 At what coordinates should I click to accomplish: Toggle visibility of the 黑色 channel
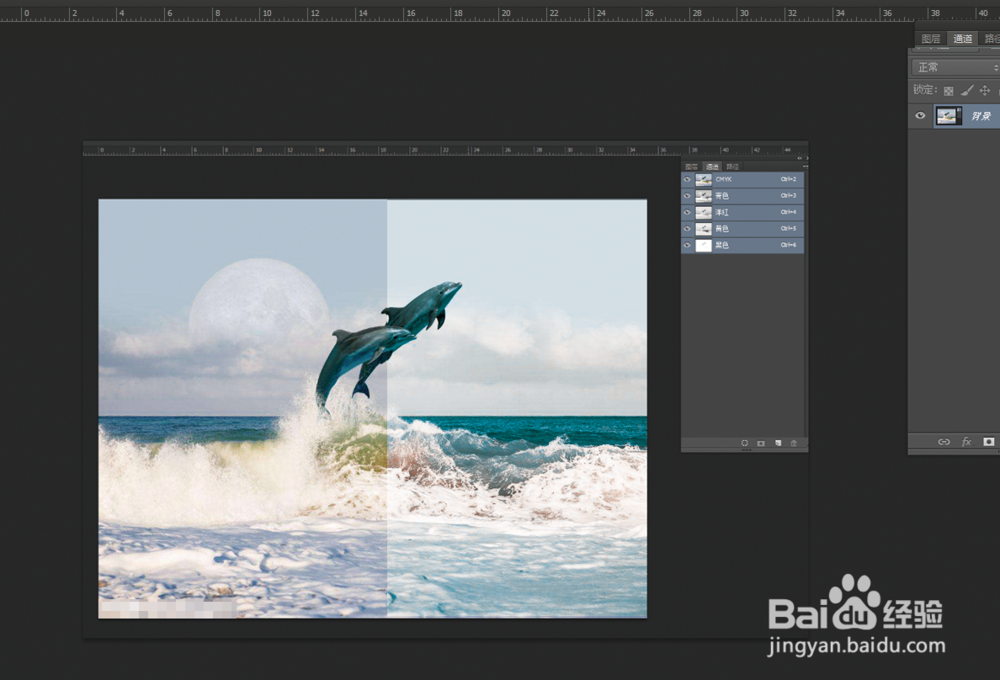click(687, 246)
